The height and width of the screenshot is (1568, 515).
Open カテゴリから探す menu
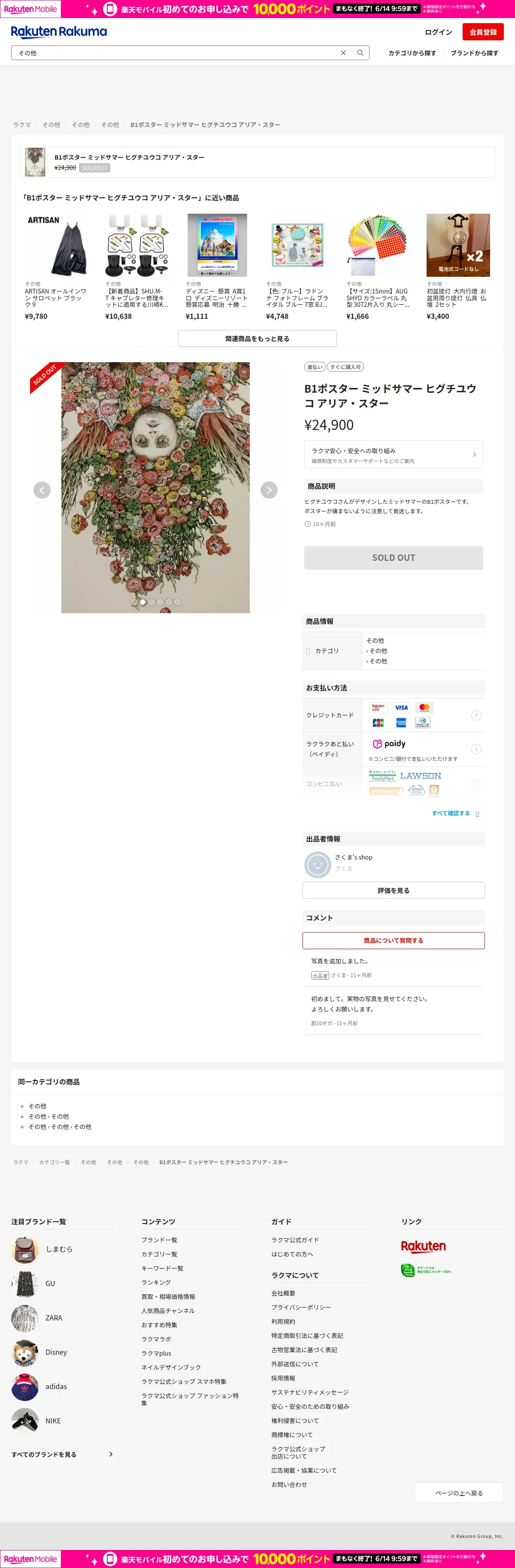[412, 53]
